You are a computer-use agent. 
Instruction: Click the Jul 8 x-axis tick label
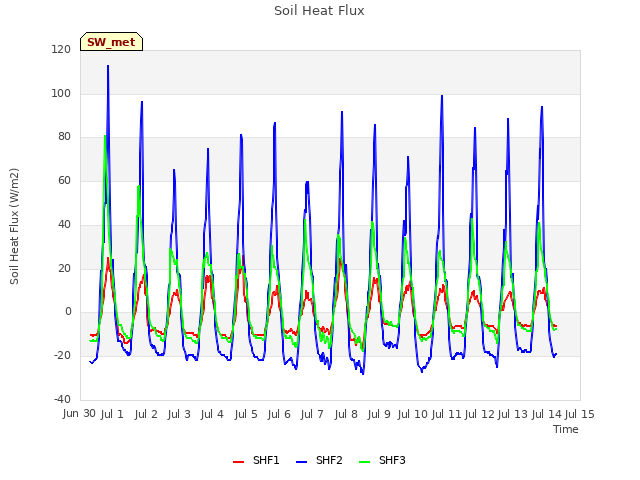pos(346,414)
